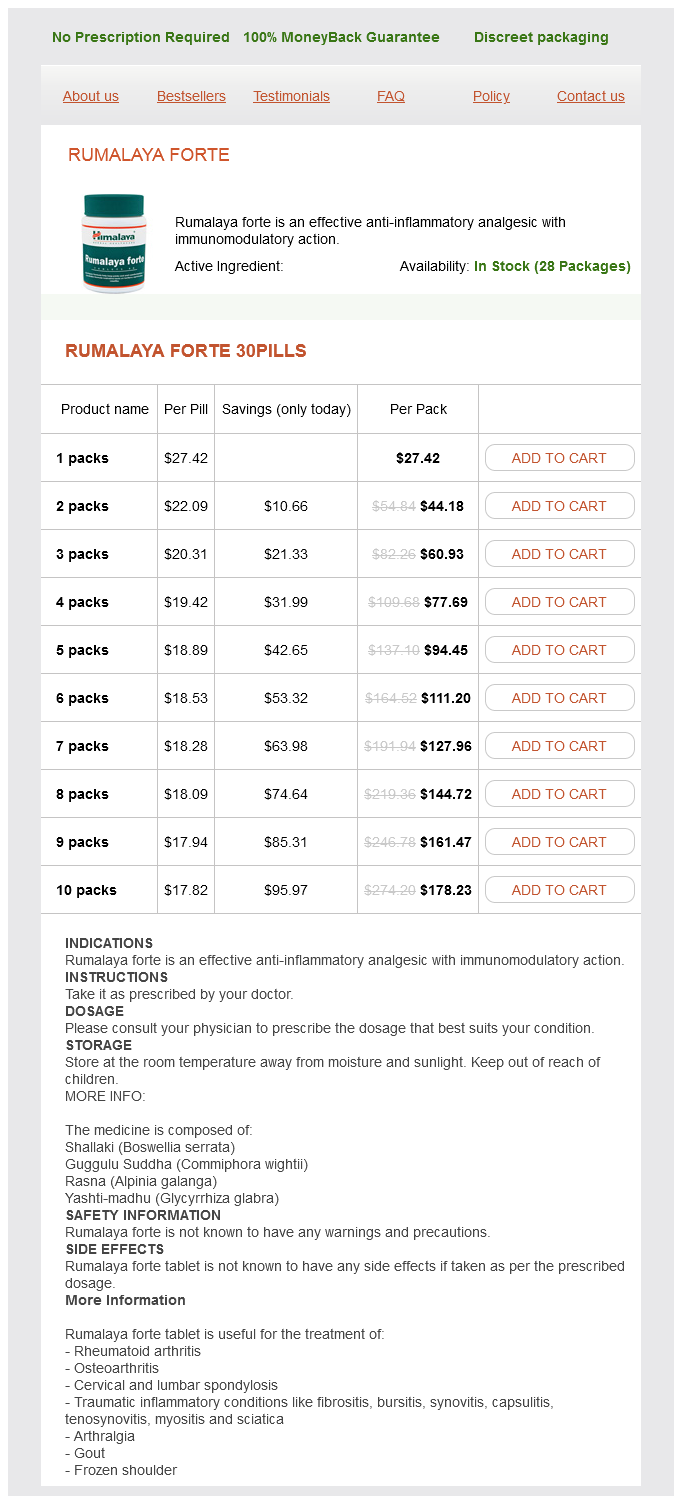Click the Contact us link
This screenshot has height=1504, width=682.
click(591, 96)
